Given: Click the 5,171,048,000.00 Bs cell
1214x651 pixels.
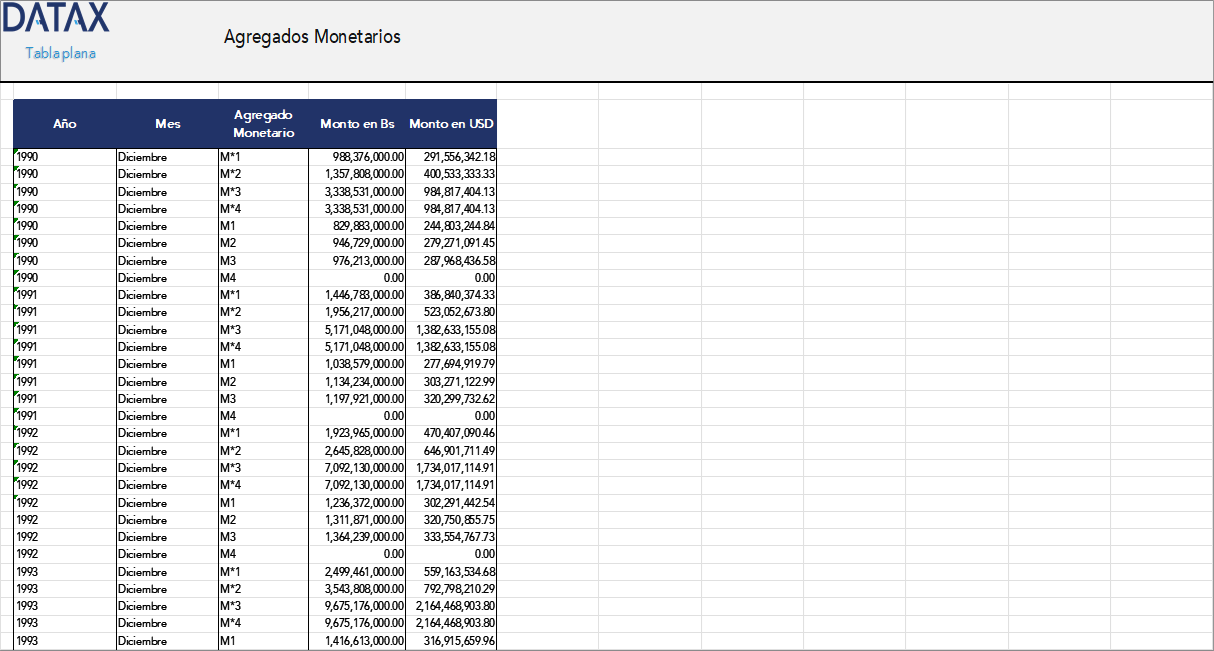Looking at the screenshot, I should [360, 329].
